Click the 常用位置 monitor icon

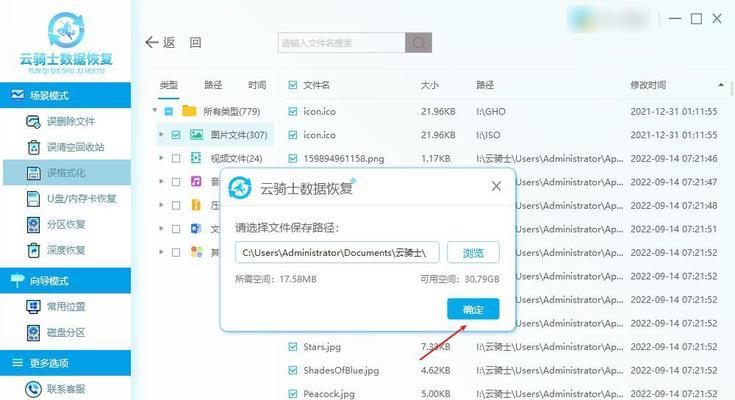tap(33, 307)
